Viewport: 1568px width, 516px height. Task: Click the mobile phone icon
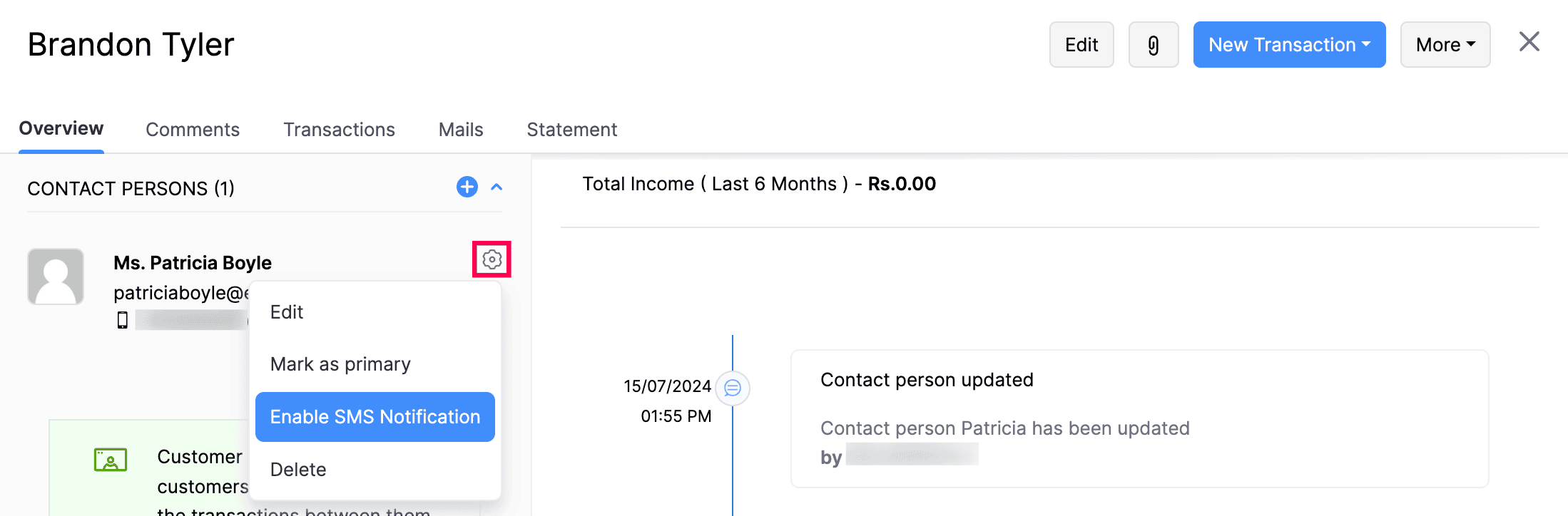123,320
